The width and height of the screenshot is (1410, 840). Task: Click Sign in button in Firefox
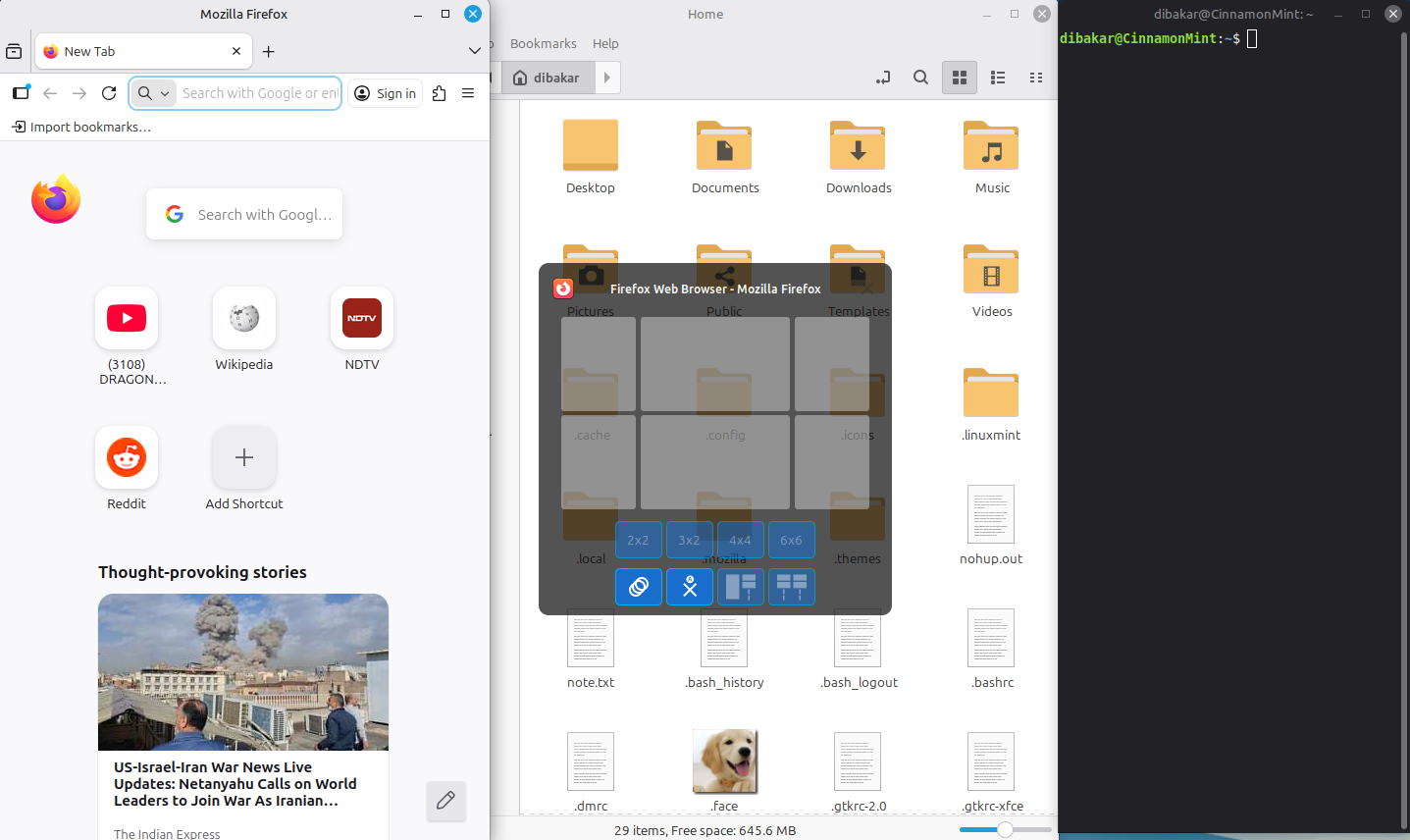(386, 93)
